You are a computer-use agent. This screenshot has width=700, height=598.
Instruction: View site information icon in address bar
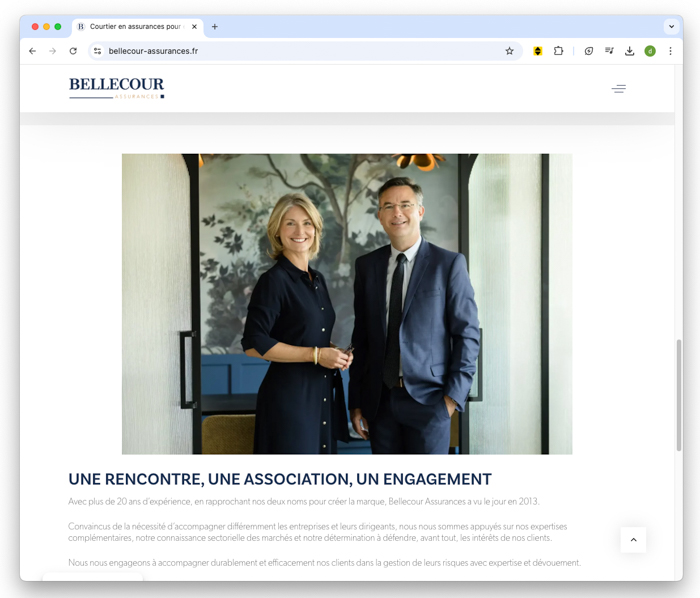click(97, 51)
